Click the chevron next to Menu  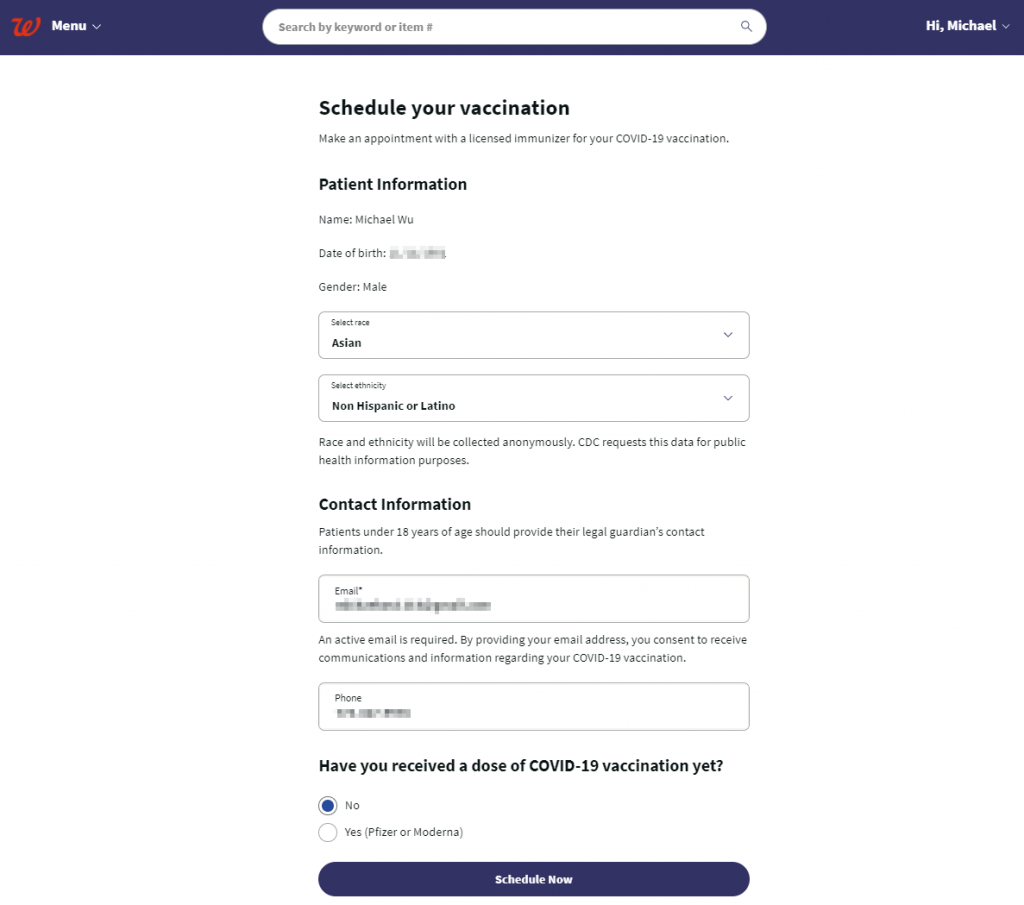[97, 27]
